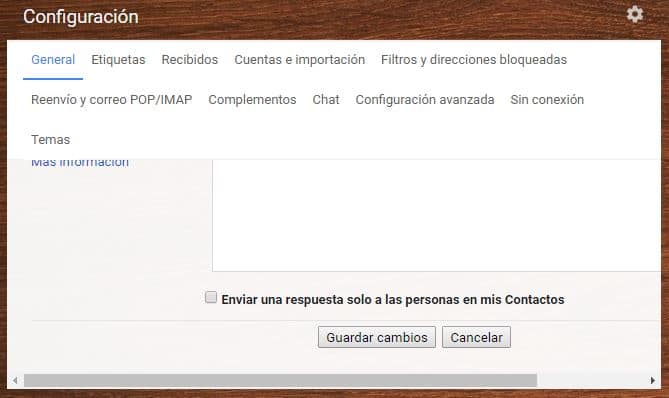Switch to Sin conexión tab

[x=547, y=100]
